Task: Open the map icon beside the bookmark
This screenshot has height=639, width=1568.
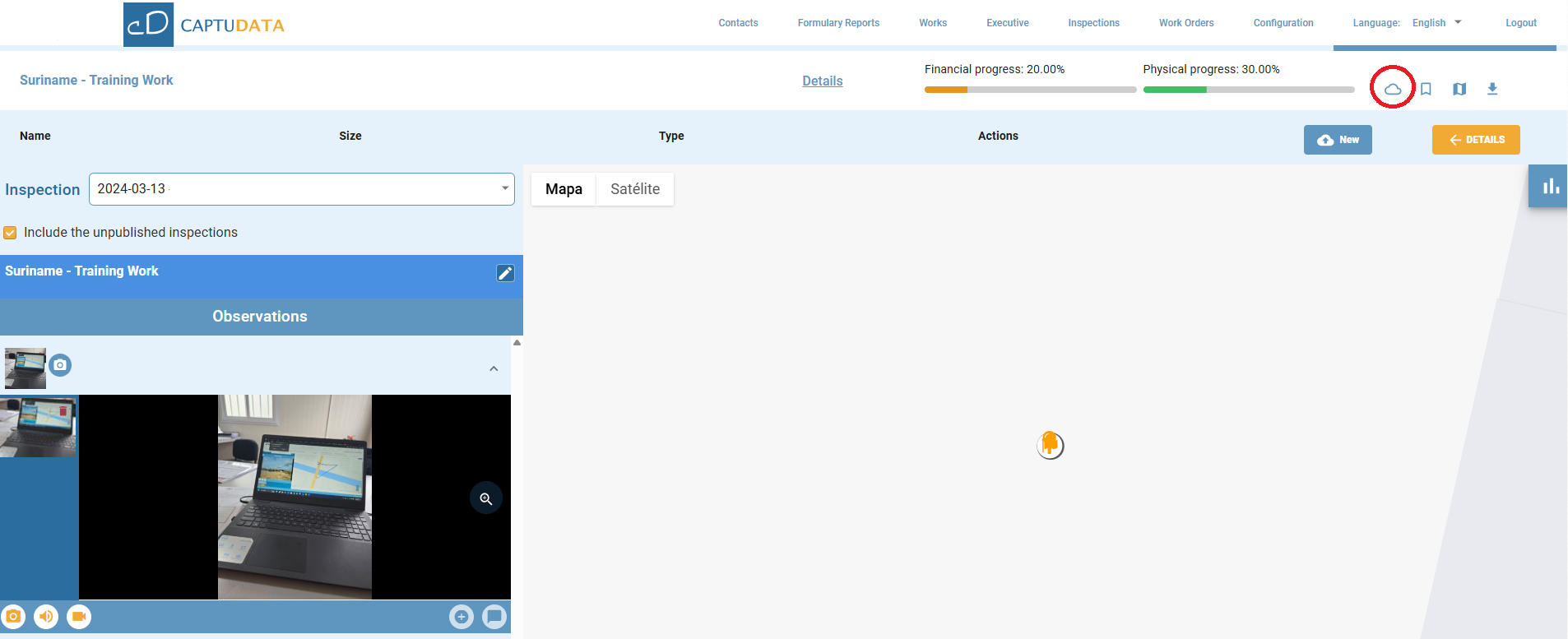Action: [x=1459, y=89]
